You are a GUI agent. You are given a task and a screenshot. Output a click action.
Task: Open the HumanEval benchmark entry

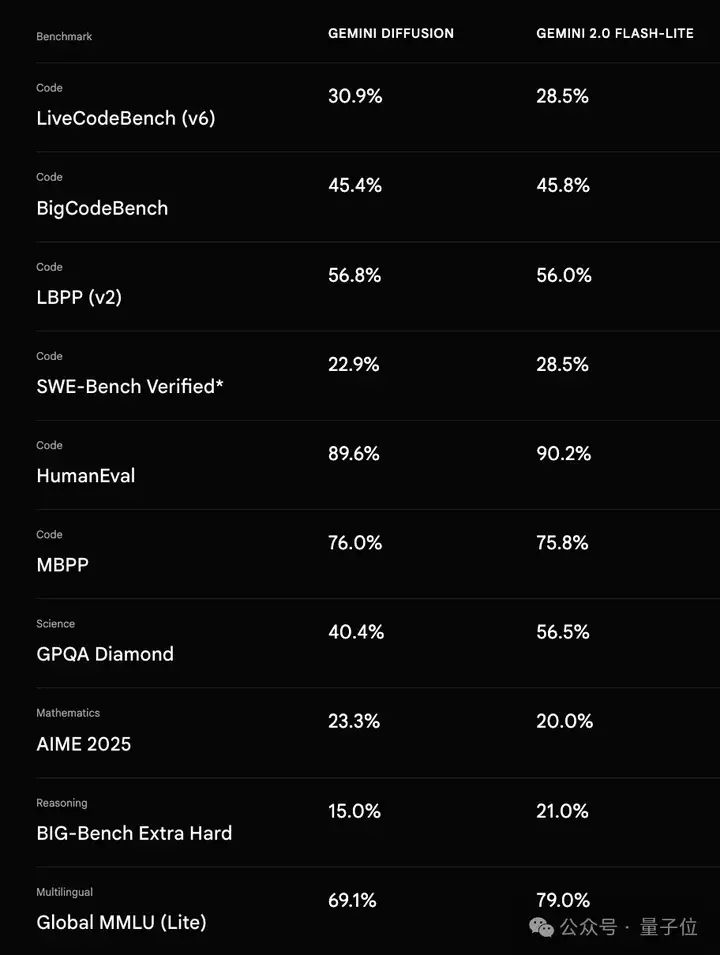86,476
